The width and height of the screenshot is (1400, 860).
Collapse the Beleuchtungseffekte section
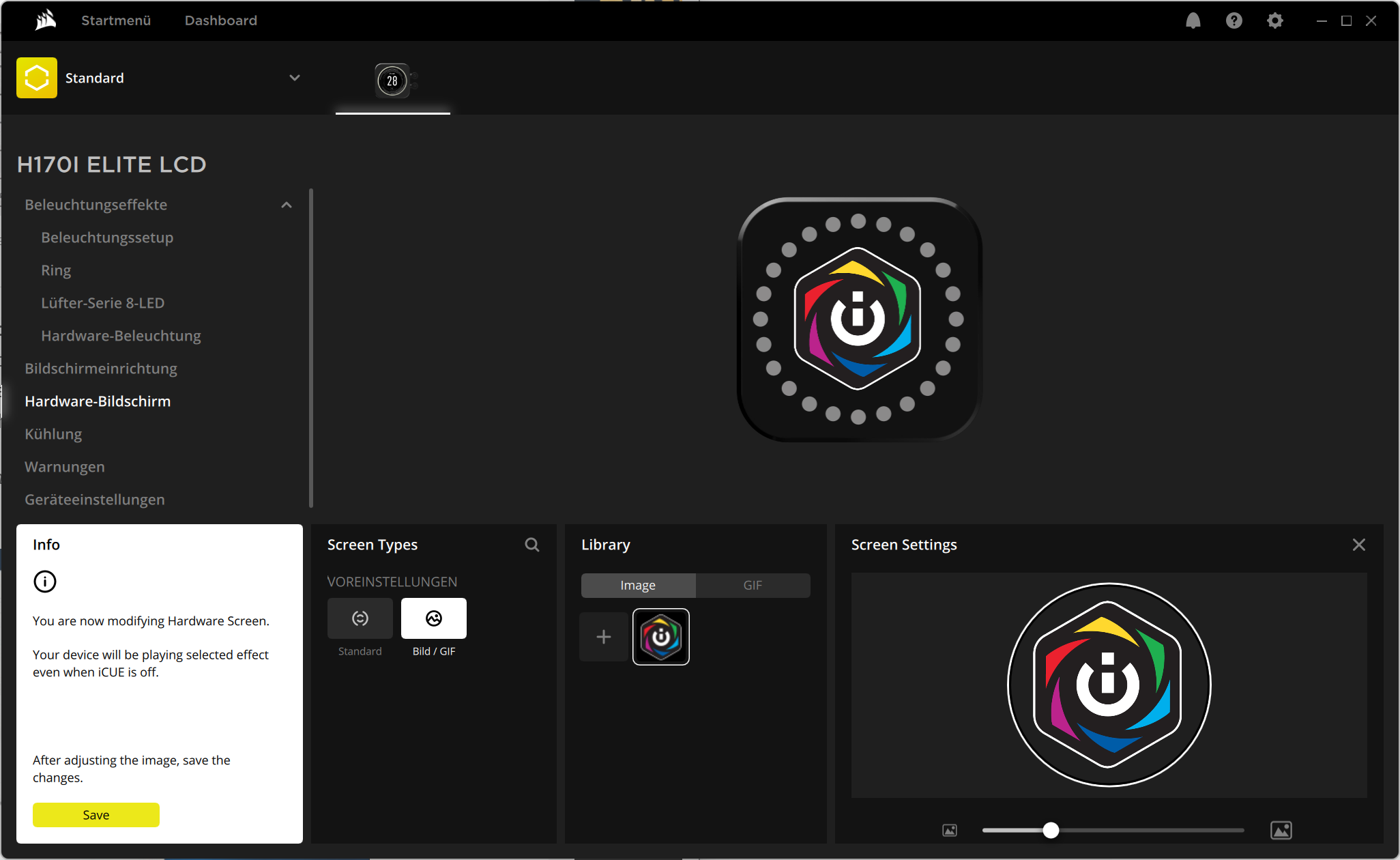pos(287,205)
